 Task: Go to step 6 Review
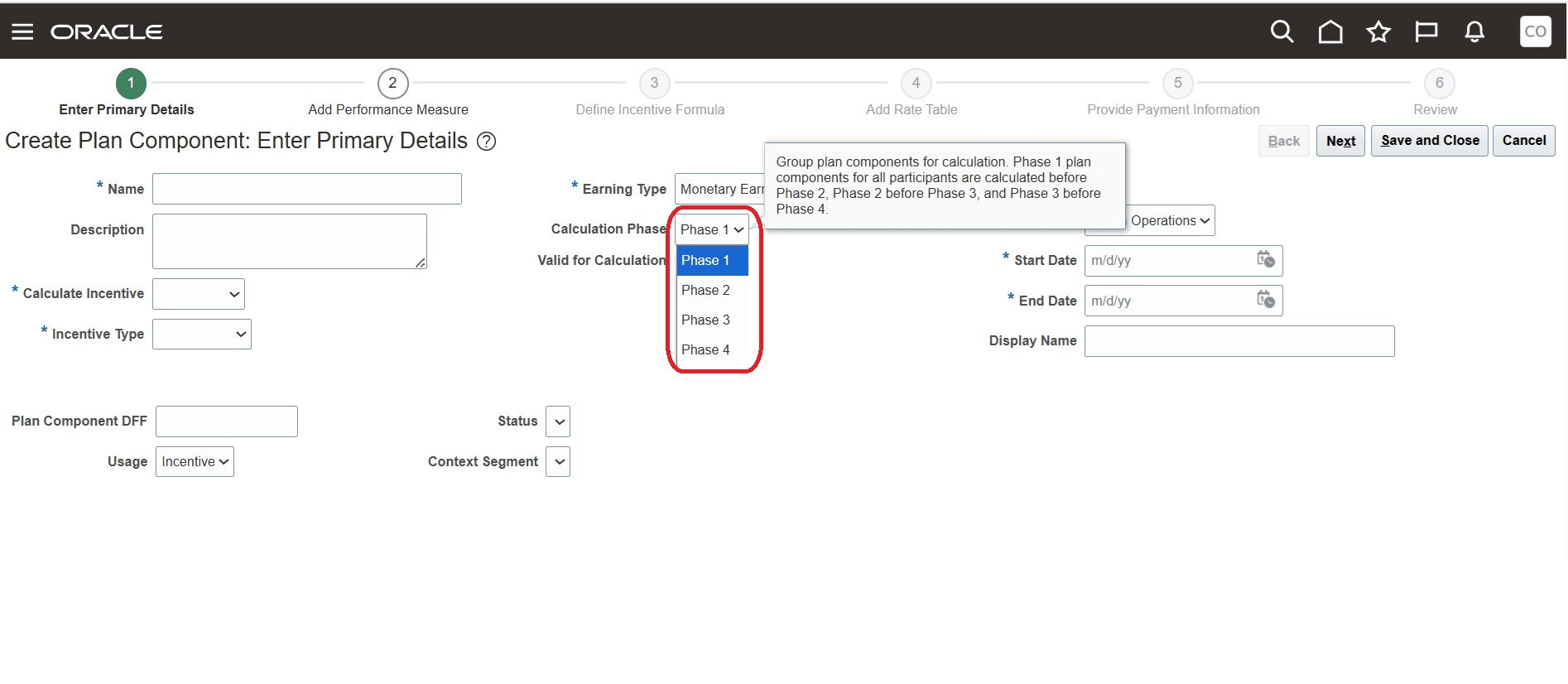(x=1439, y=83)
